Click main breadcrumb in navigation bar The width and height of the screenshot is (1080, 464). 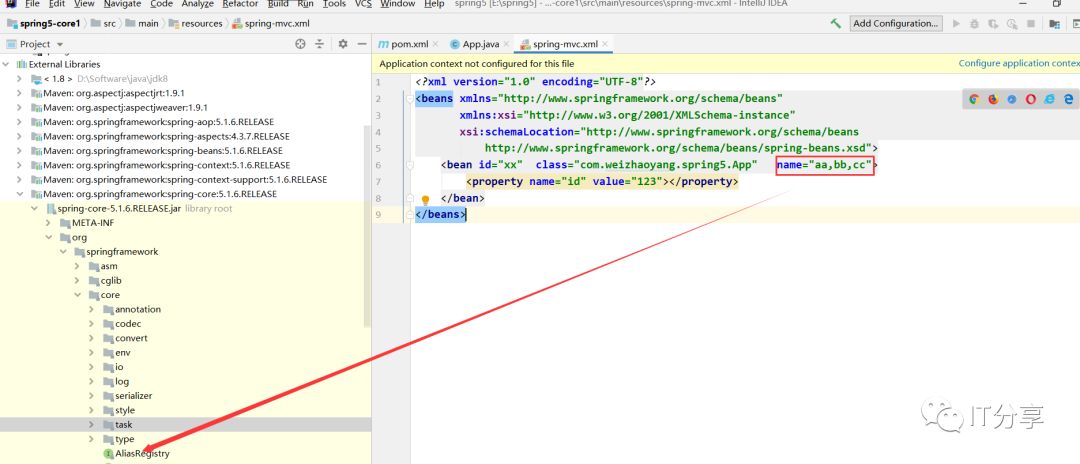(x=148, y=23)
